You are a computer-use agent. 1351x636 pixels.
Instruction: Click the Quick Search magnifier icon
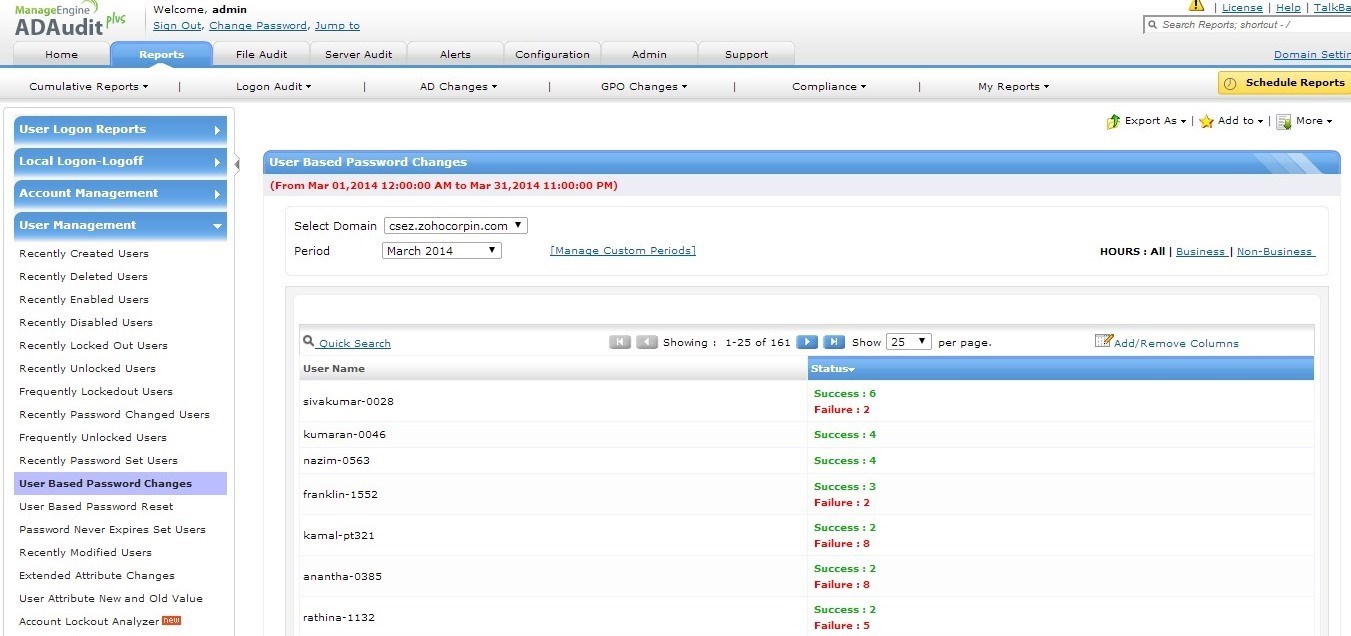pyautogui.click(x=308, y=341)
